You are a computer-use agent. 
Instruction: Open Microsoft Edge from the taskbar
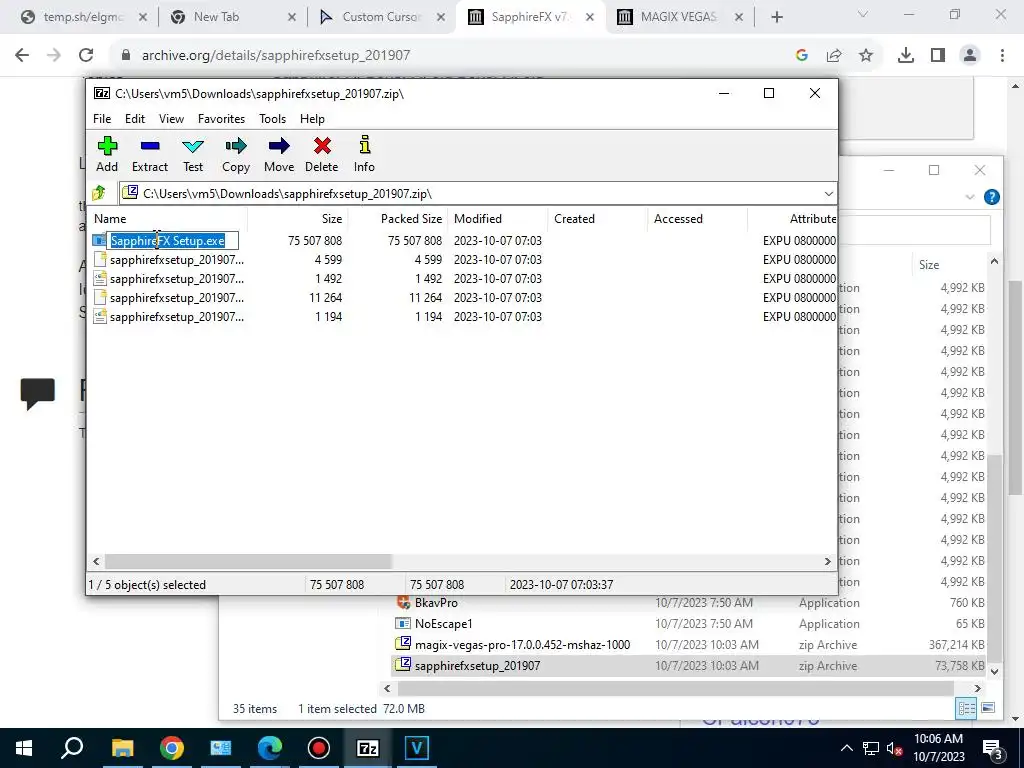coord(269,748)
